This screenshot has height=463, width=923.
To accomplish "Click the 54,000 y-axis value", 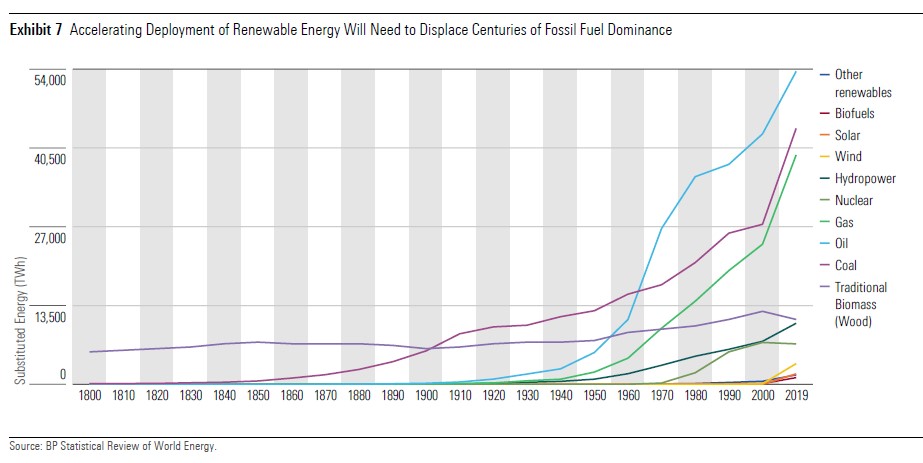I will click(x=50, y=79).
